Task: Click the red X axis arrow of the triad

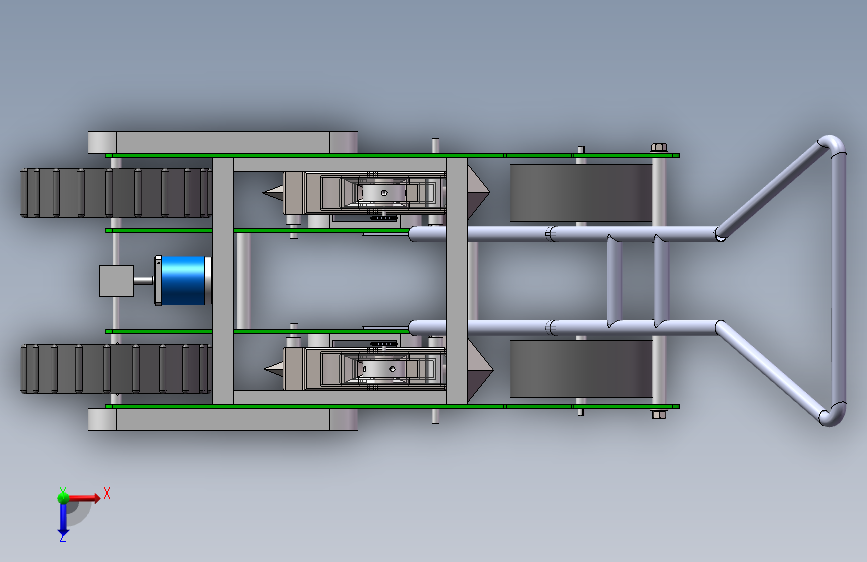Action: 84,498
